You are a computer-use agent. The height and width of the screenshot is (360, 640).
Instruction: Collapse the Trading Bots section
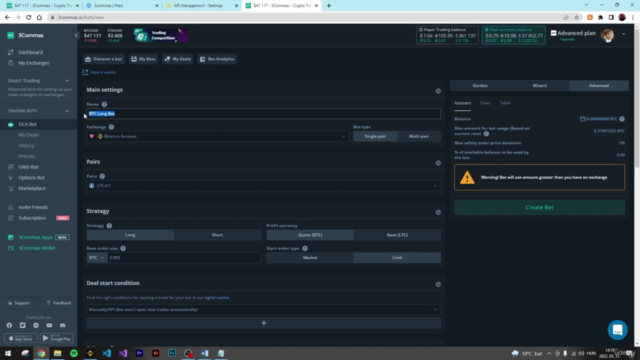coord(67,111)
